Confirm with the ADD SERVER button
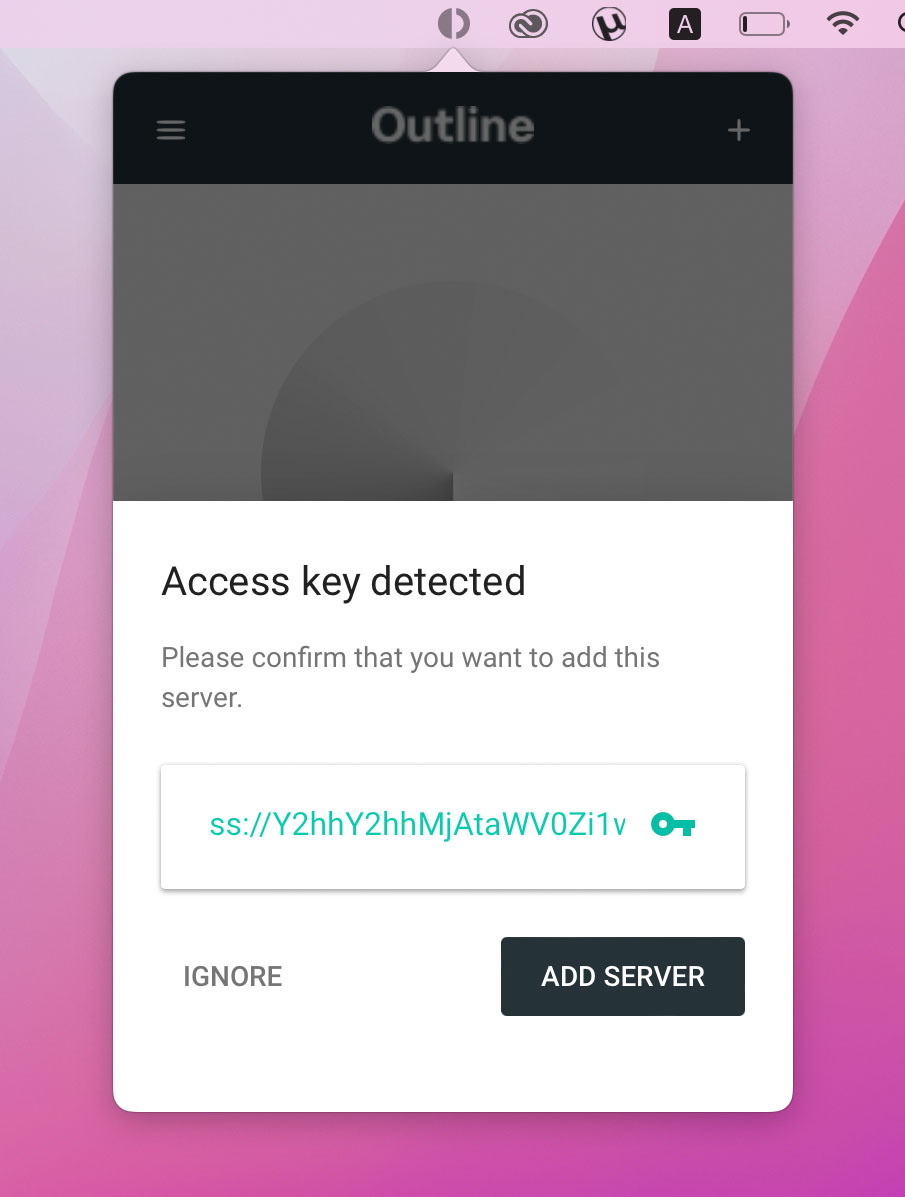This screenshot has height=1197, width=905. click(622, 976)
